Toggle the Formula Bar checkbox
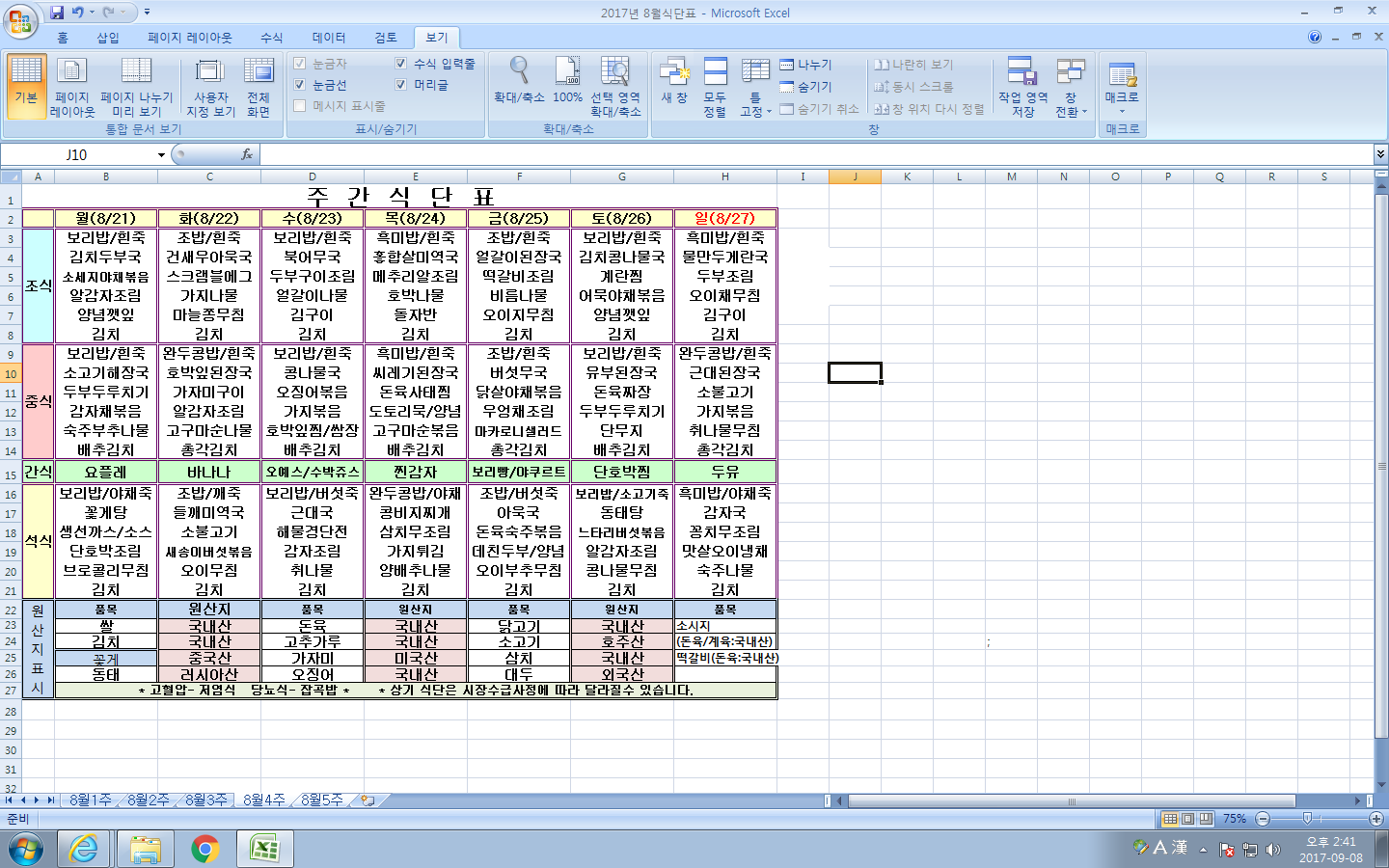Viewport: 1389px width, 868px height. (401, 64)
